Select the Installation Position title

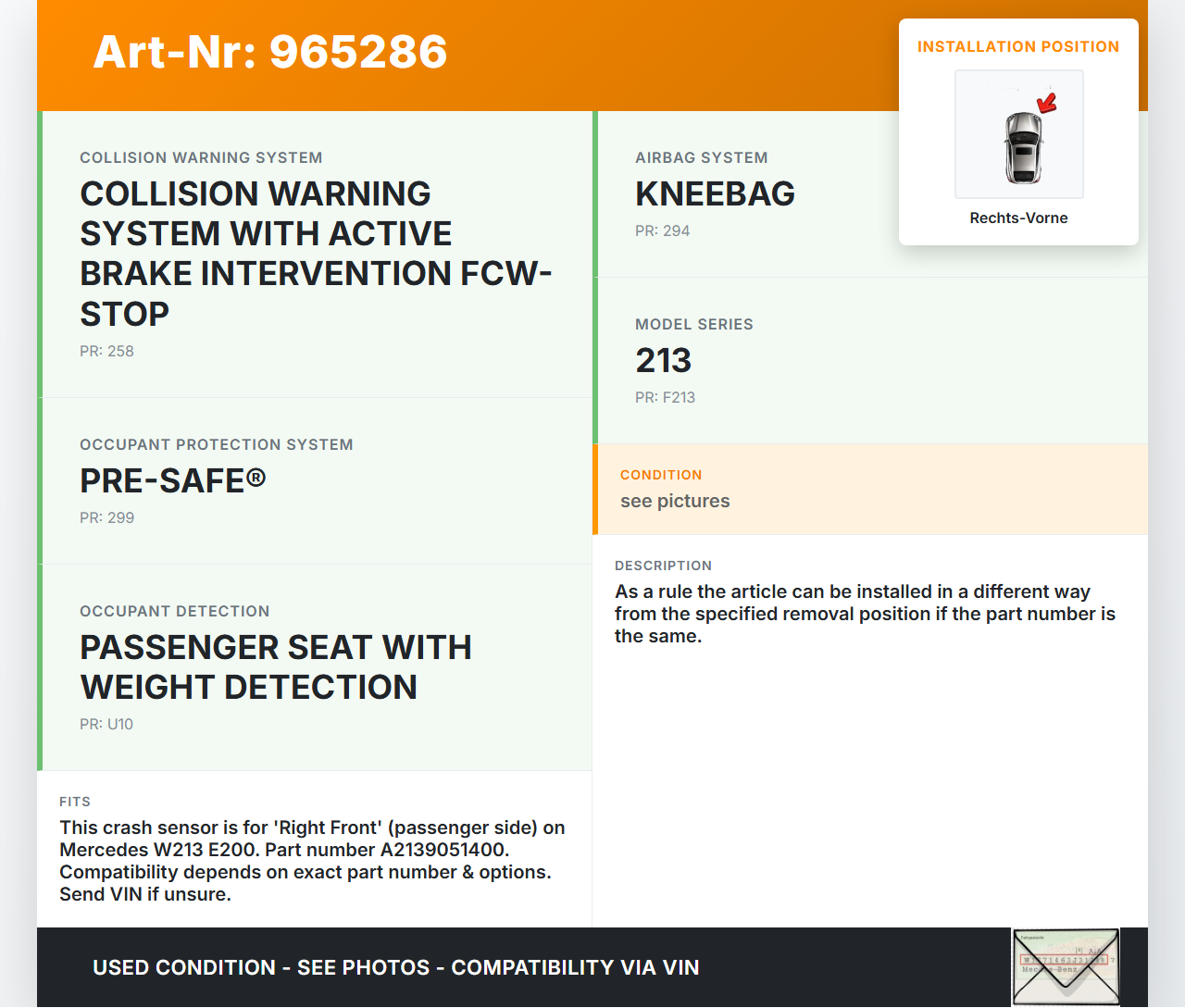click(1017, 46)
